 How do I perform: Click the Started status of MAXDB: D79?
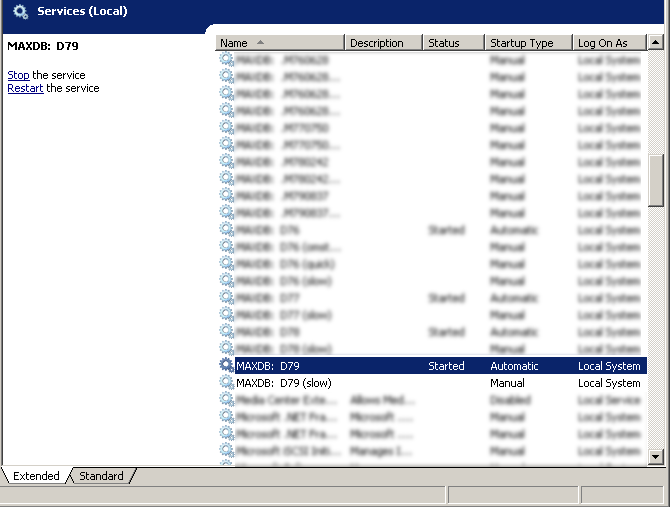click(x=446, y=366)
